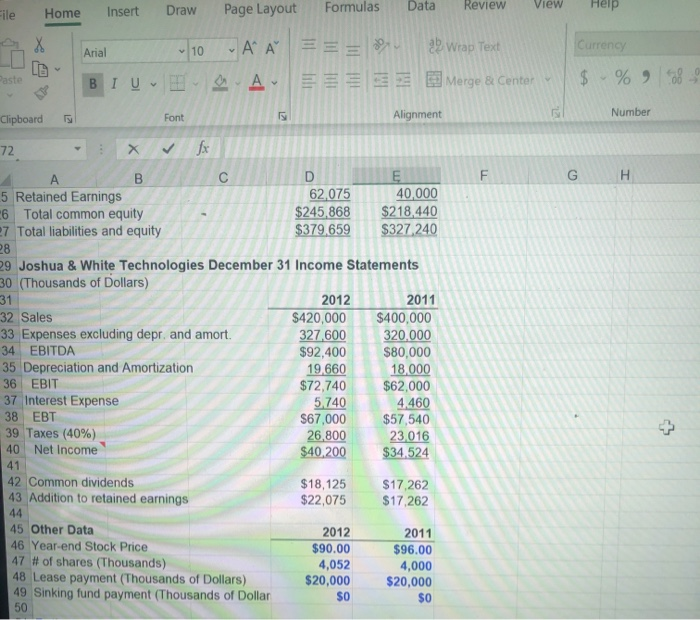
Task: Toggle Underline formatting
Action: pyautogui.click(x=135, y=83)
